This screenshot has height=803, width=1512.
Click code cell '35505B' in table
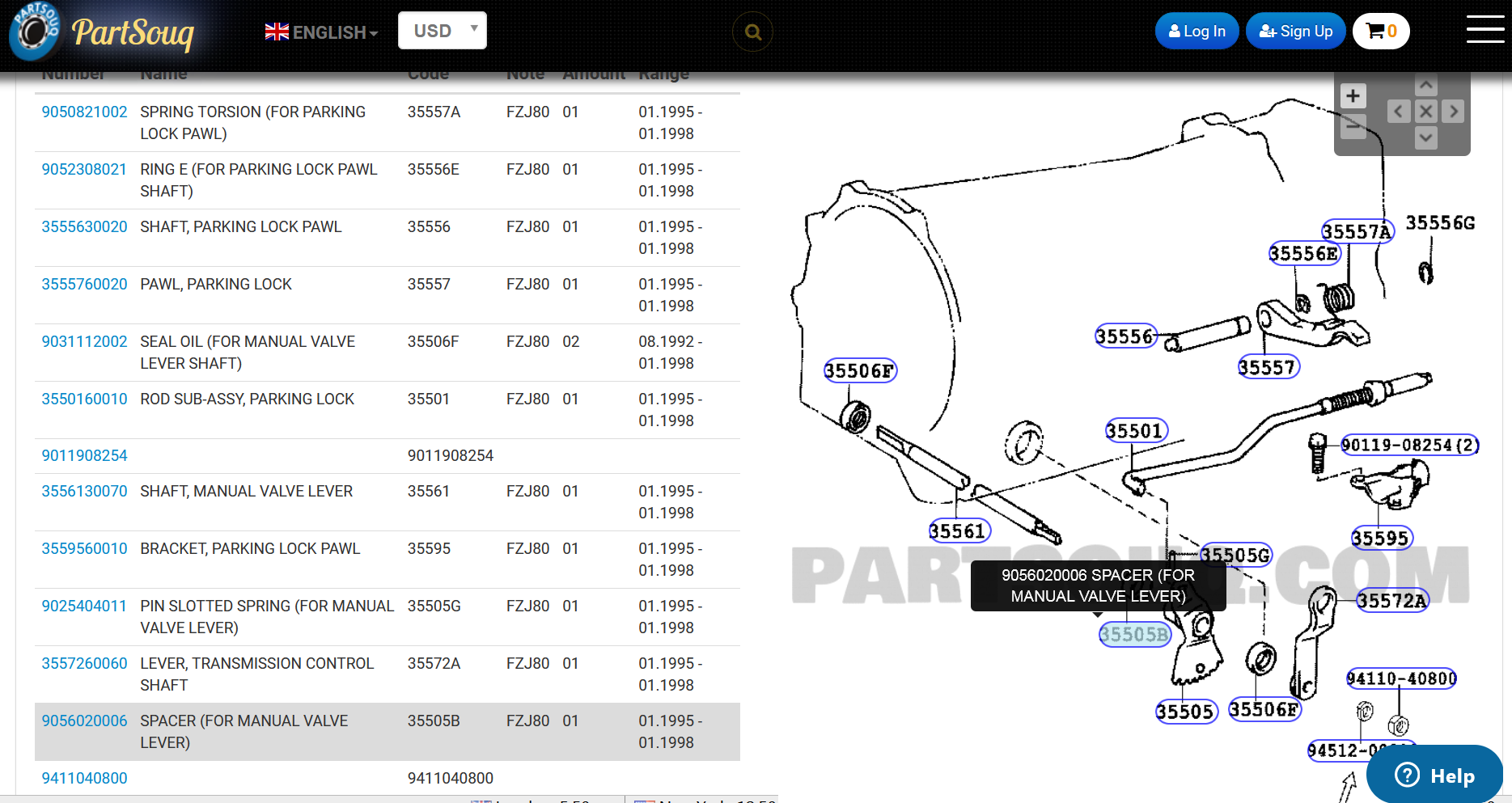point(434,721)
